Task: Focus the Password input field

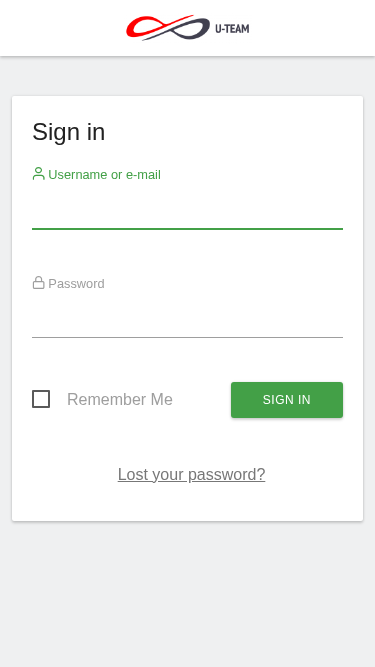Action: click(x=188, y=319)
